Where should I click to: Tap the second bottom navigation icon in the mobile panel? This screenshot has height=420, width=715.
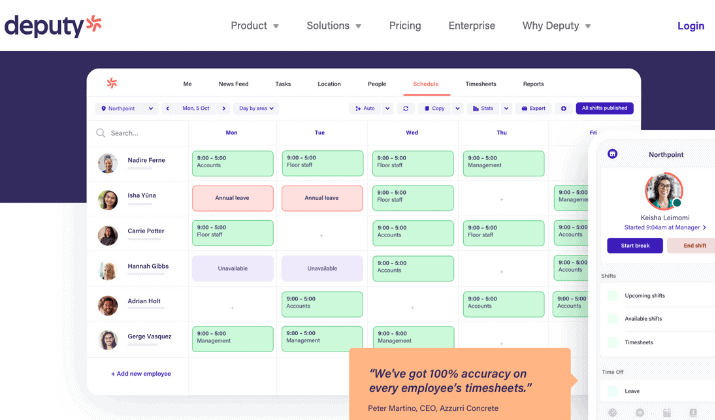pos(640,413)
